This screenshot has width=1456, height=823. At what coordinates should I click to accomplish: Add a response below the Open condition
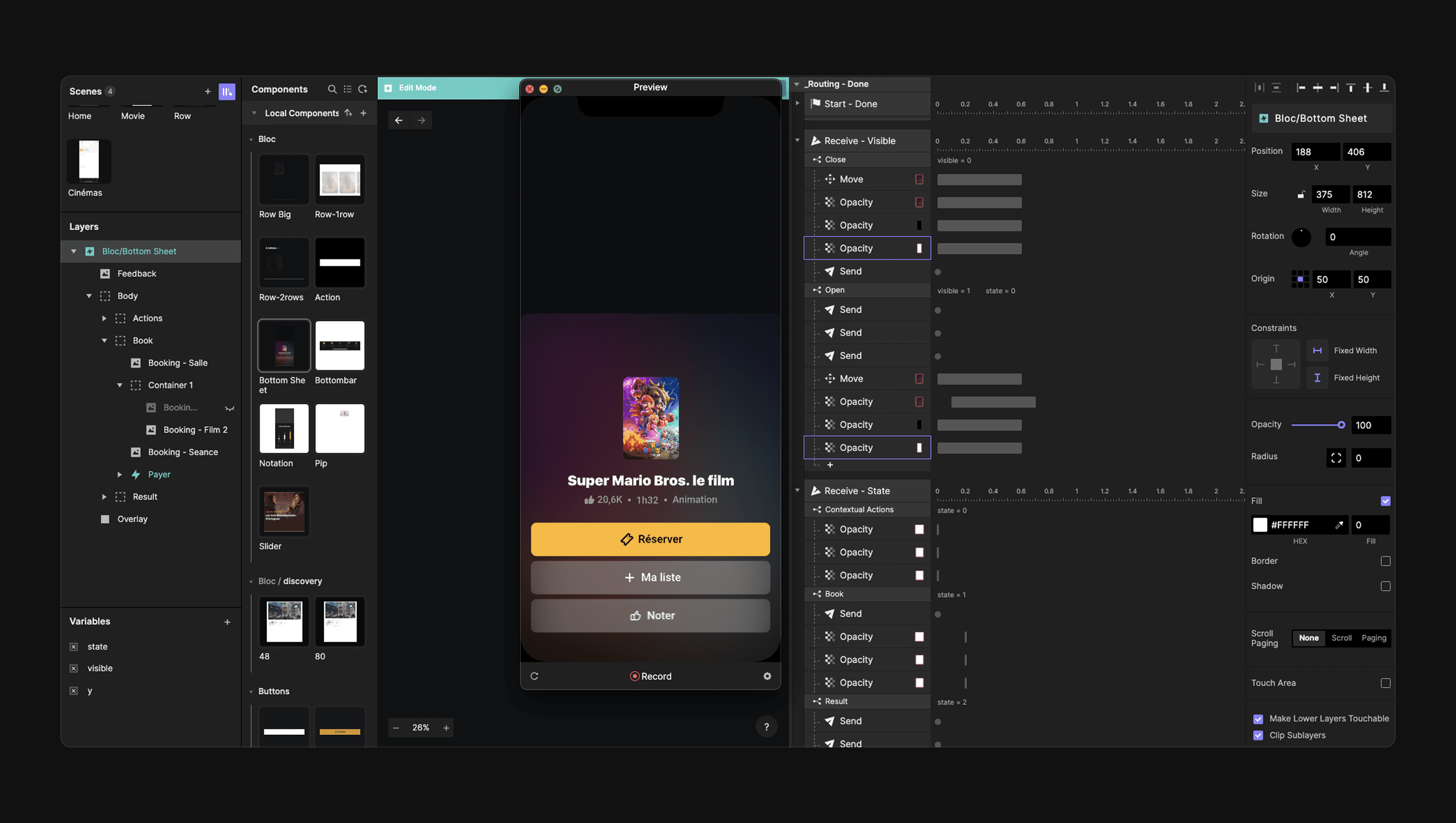point(830,465)
